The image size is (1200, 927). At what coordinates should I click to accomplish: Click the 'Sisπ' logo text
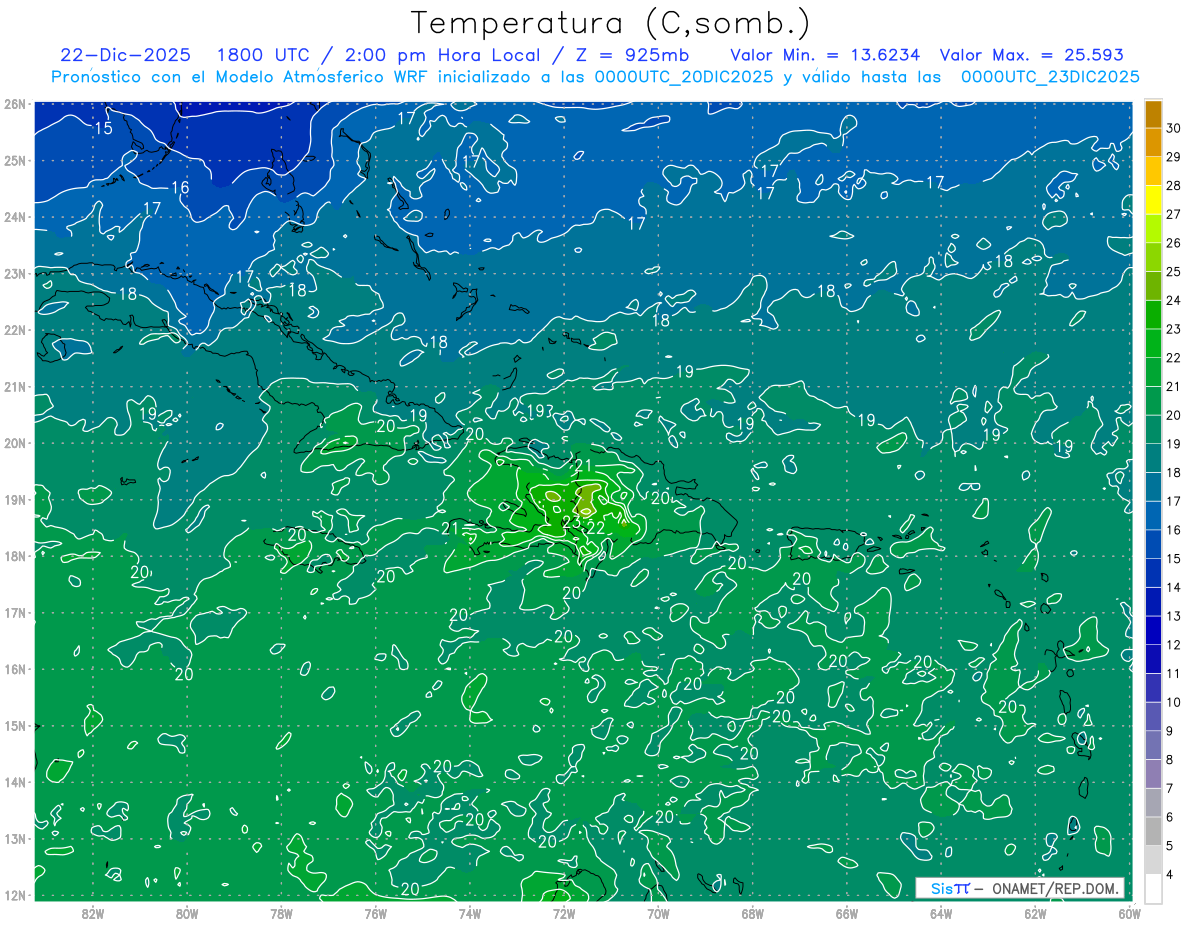(950, 888)
